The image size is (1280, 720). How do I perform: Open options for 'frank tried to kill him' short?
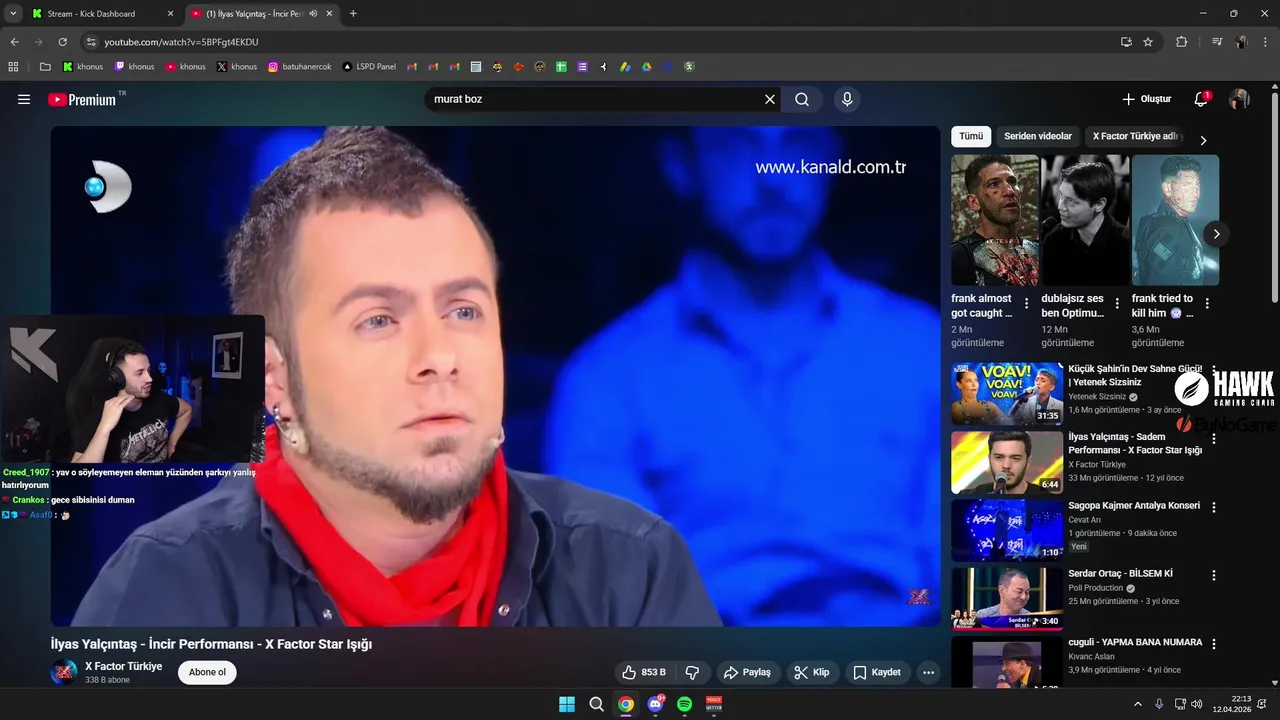pos(1207,303)
